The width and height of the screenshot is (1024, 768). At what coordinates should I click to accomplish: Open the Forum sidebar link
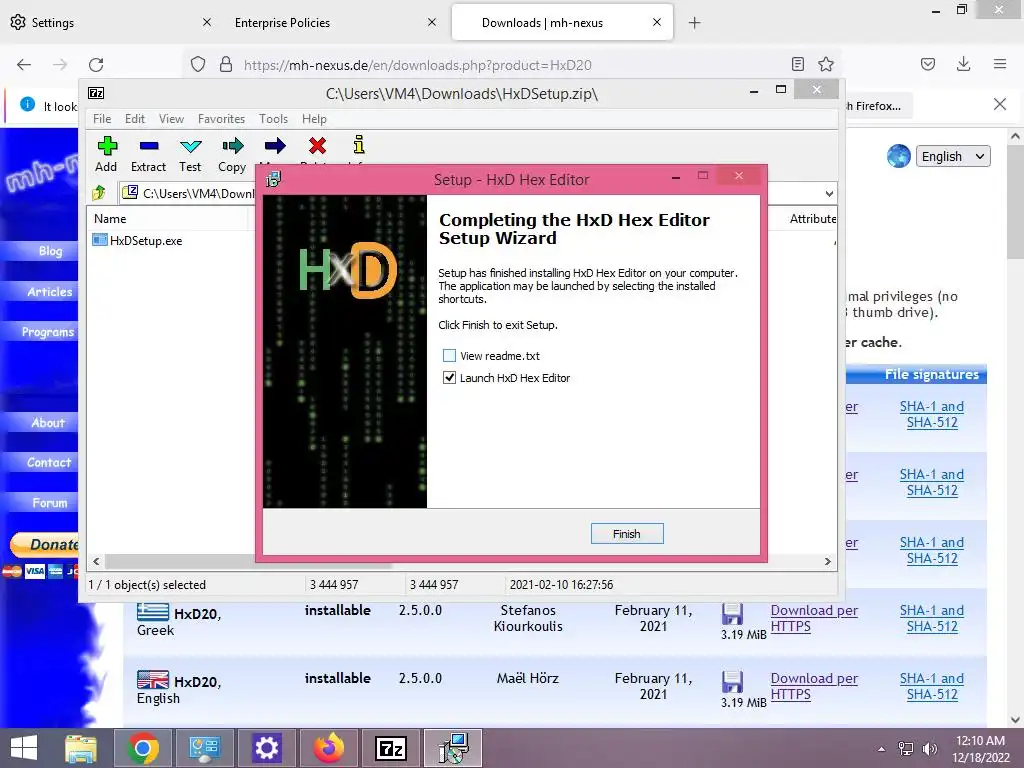pyautogui.click(x=50, y=503)
